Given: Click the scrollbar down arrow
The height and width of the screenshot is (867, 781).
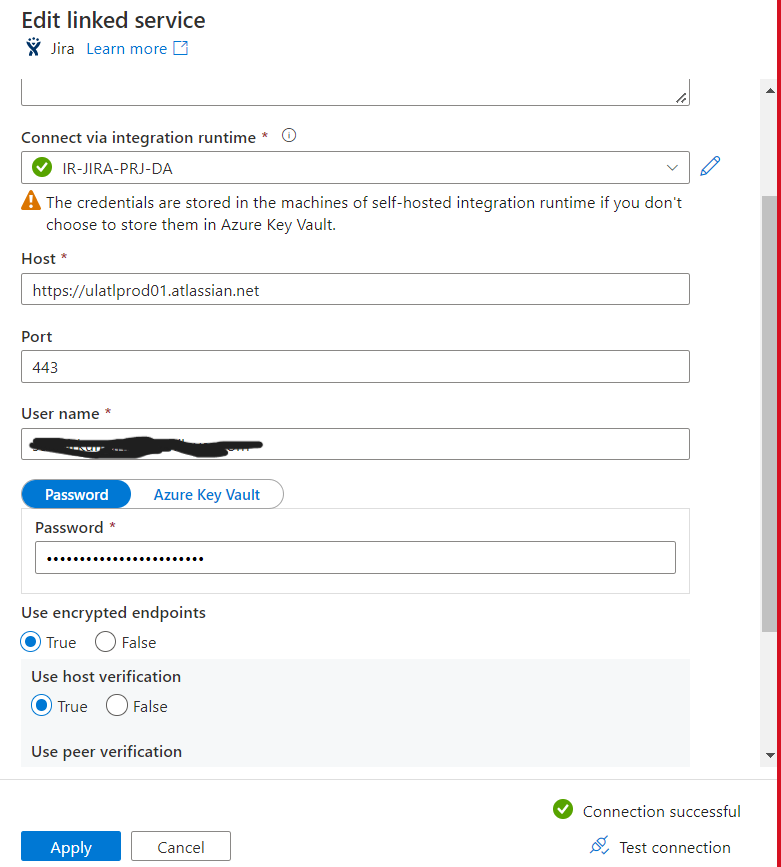Looking at the screenshot, I should coord(770,755).
